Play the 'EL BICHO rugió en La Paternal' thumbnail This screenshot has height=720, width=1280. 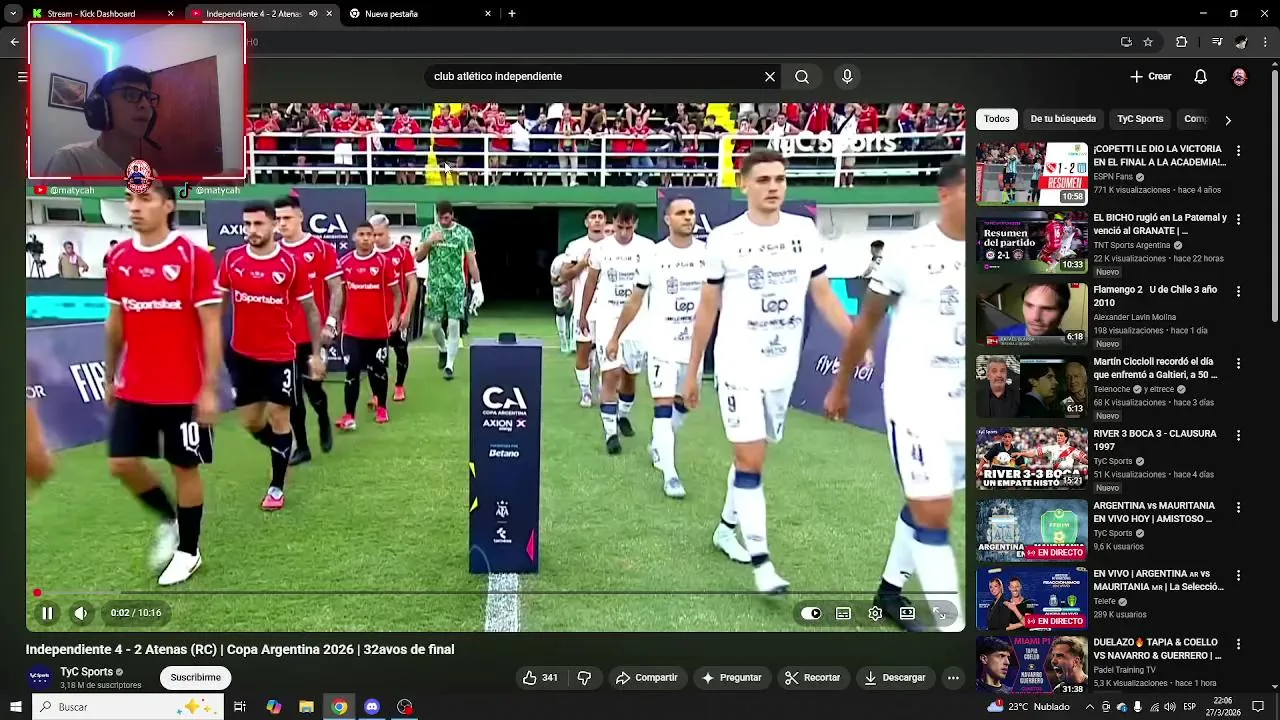pyautogui.click(x=1031, y=242)
